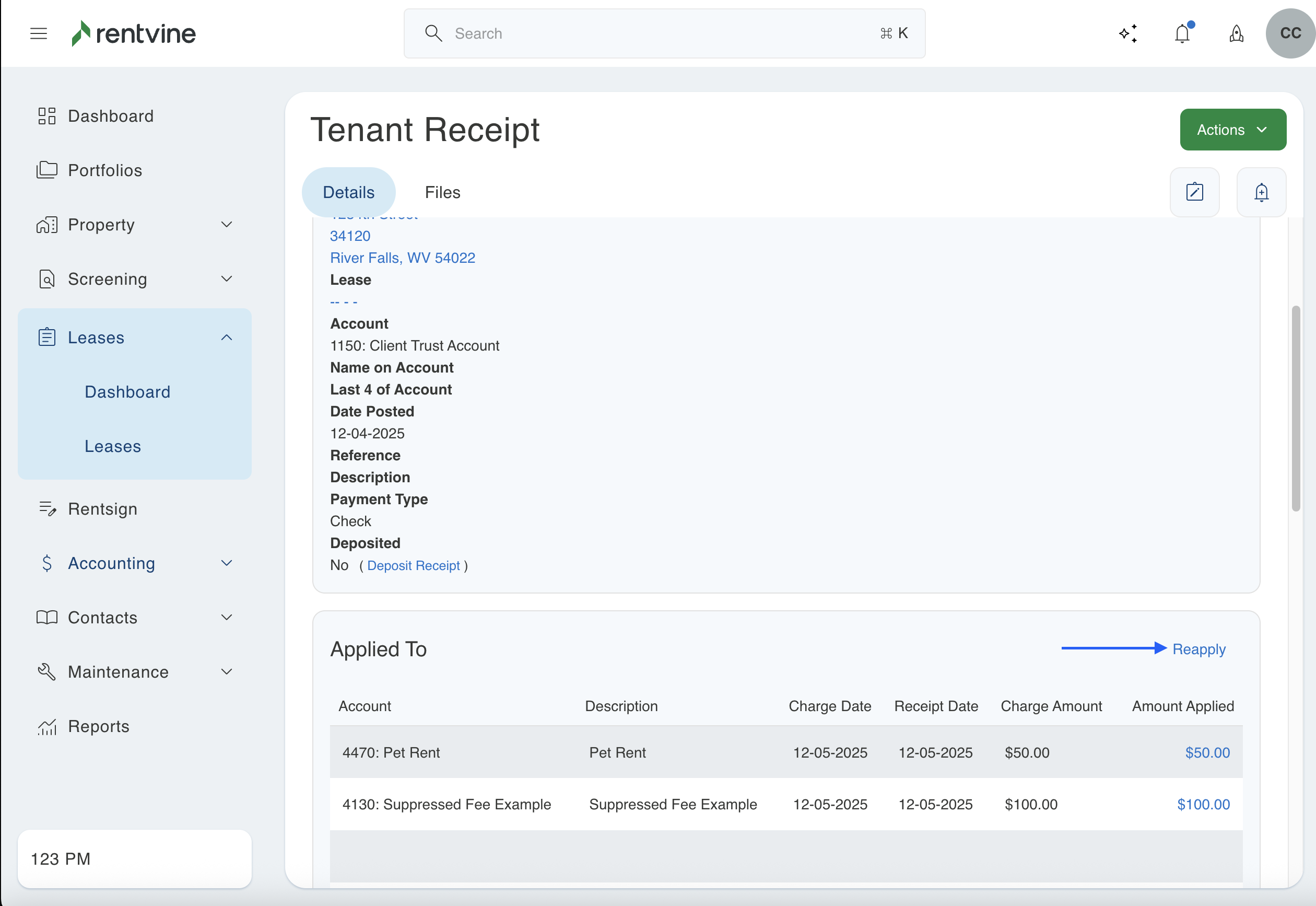Expand the Accounting menu chevron
Image resolution: width=1316 pixels, height=906 pixels.
point(226,563)
